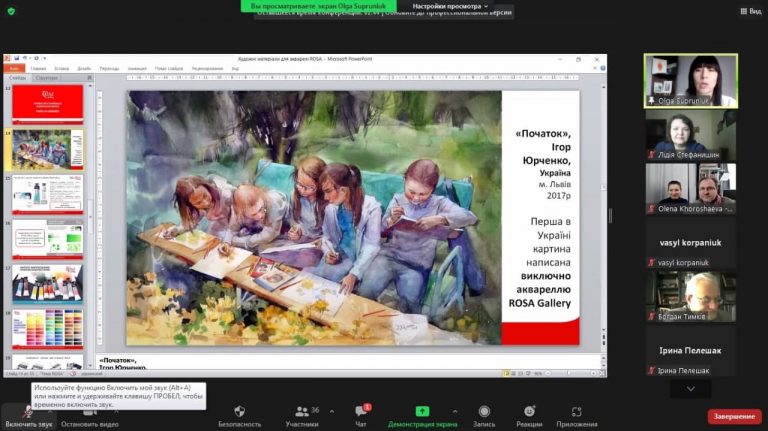Show more participants with down chevron
The width and height of the screenshot is (768, 431).
pyautogui.click(x=691, y=389)
